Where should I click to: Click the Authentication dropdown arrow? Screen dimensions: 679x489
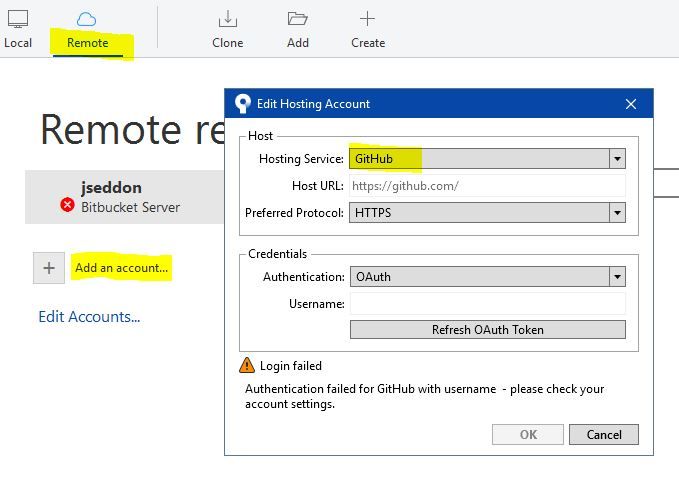coord(618,277)
